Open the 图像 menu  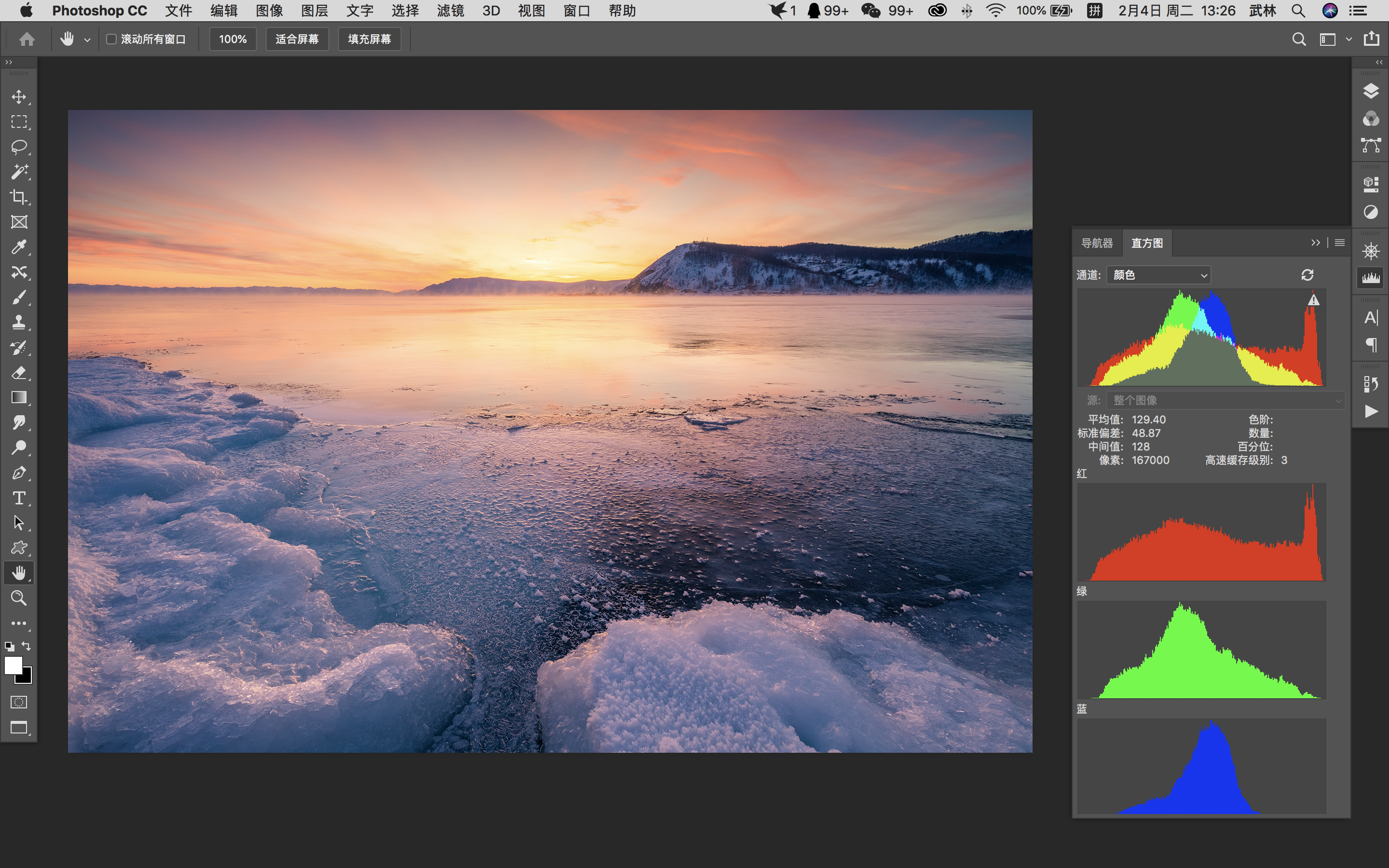tap(269, 10)
